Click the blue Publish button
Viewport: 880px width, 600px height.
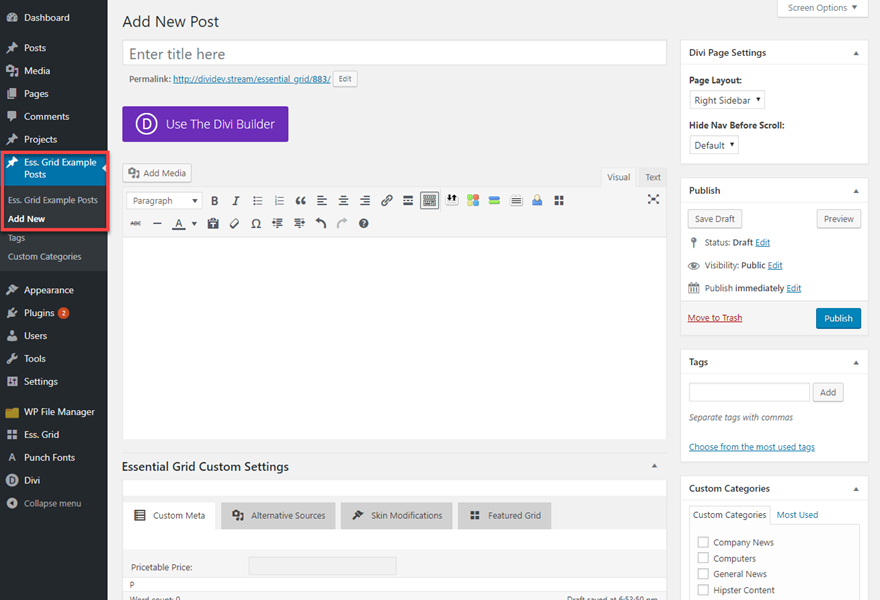tap(838, 318)
